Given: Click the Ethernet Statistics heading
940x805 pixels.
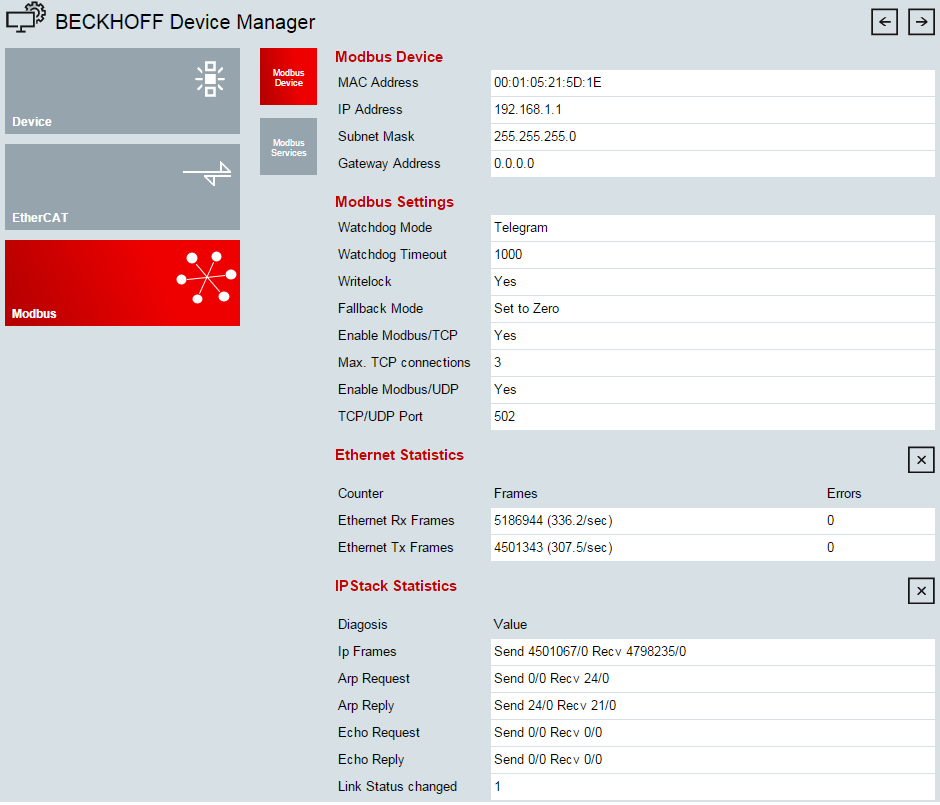Looking at the screenshot, I should 399,455.
